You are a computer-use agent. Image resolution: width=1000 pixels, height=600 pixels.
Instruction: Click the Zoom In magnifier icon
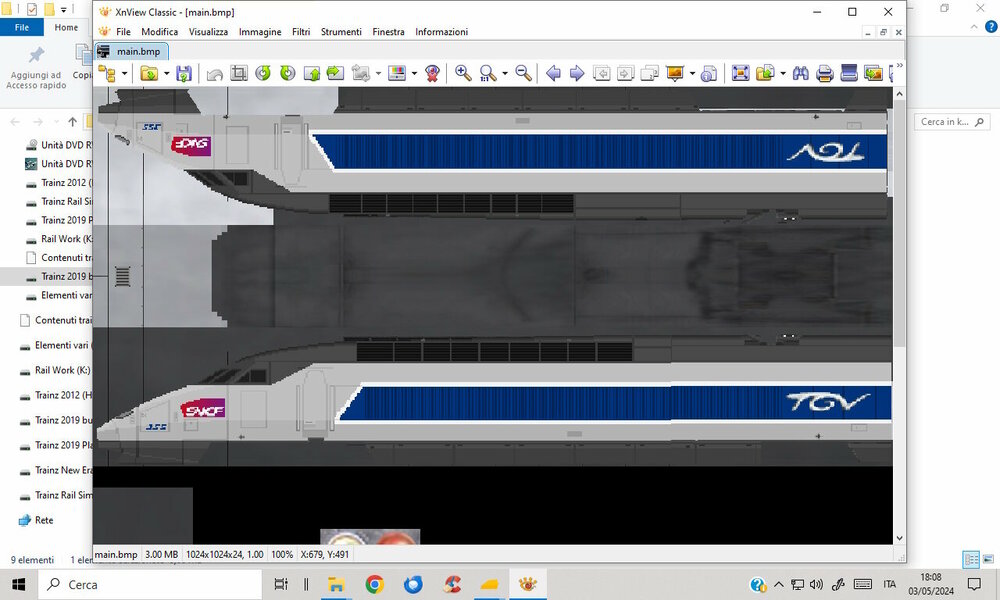464,73
